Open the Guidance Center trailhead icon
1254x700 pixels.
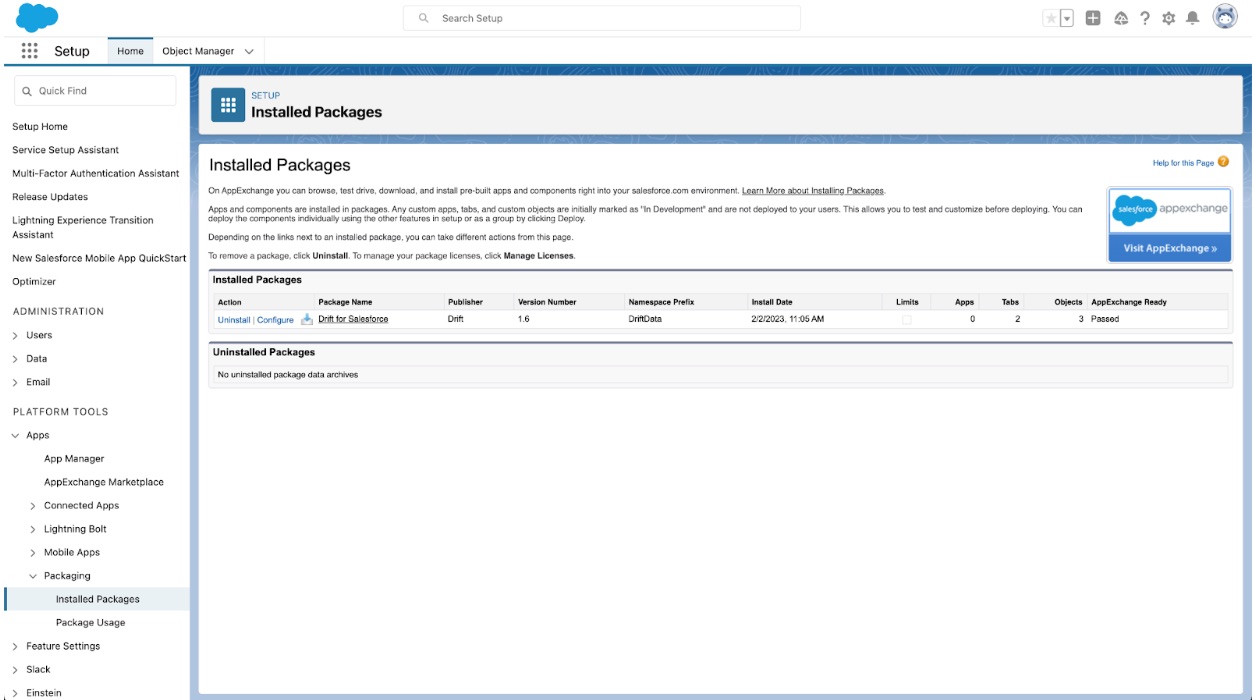[x=1121, y=18]
